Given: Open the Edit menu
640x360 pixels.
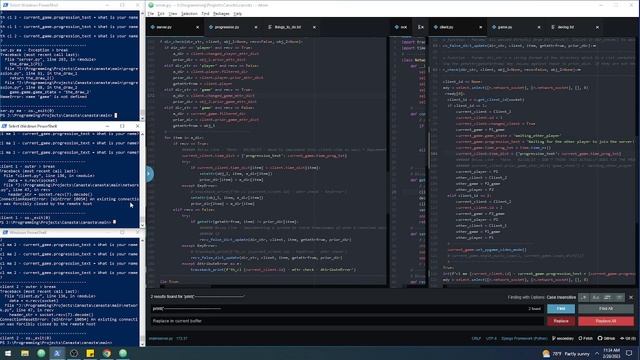Looking at the screenshot, I should (x=161, y=14).
